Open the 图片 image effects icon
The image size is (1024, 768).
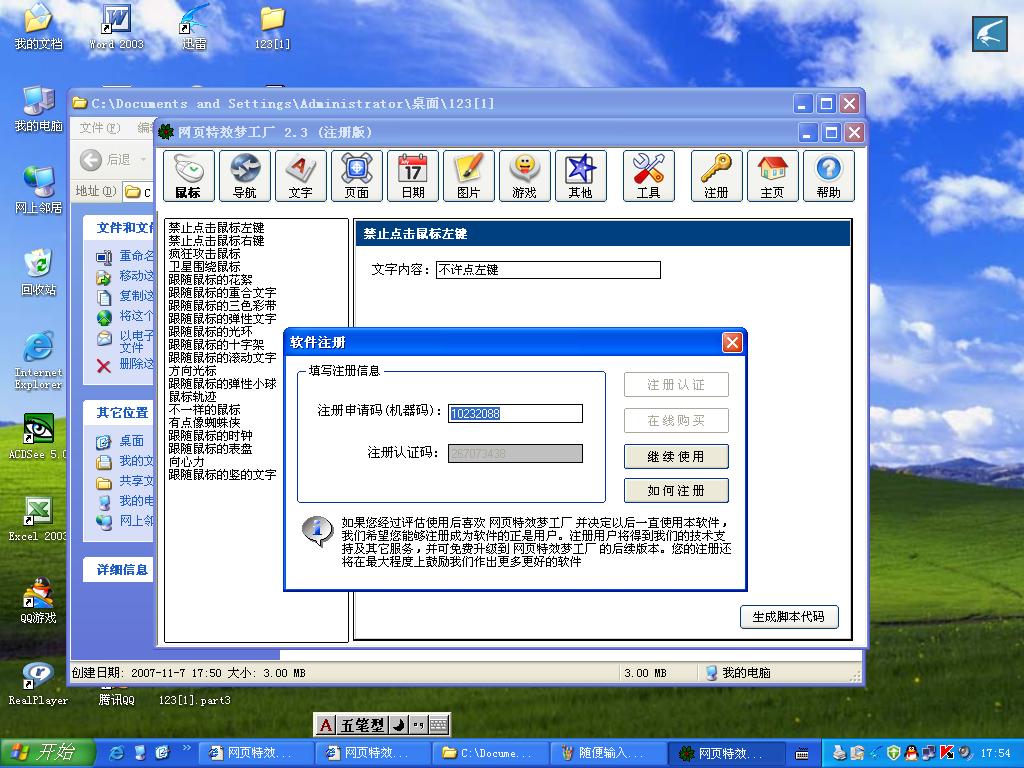(x=469, y=176)
